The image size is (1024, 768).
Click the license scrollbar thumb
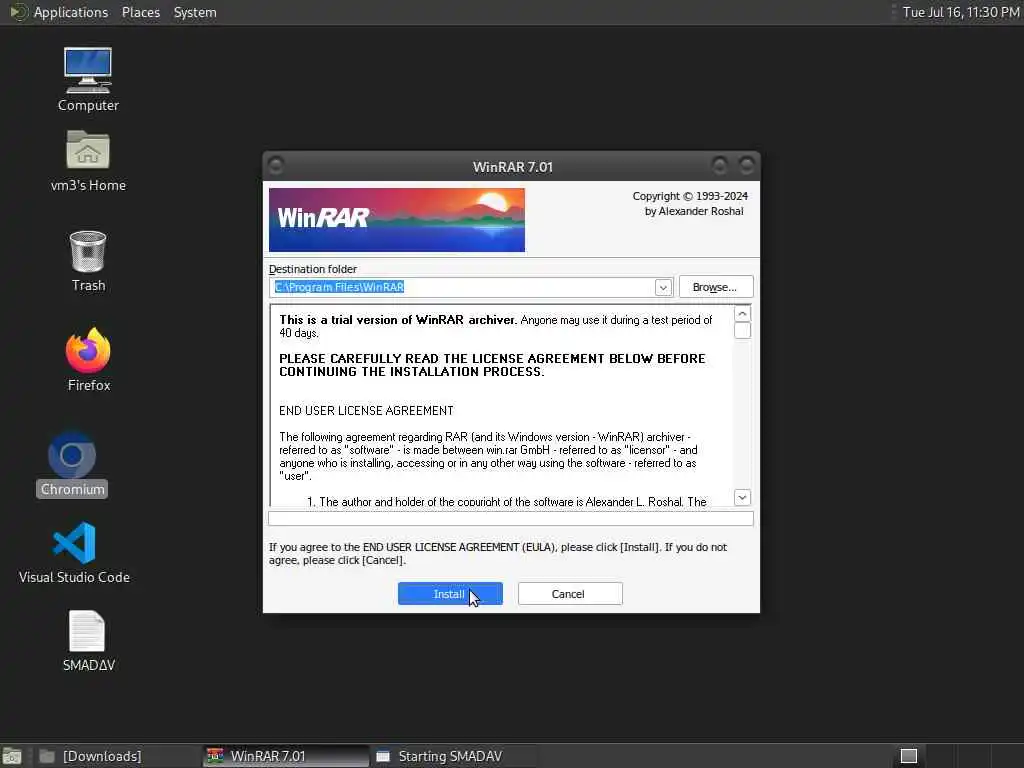742,330
